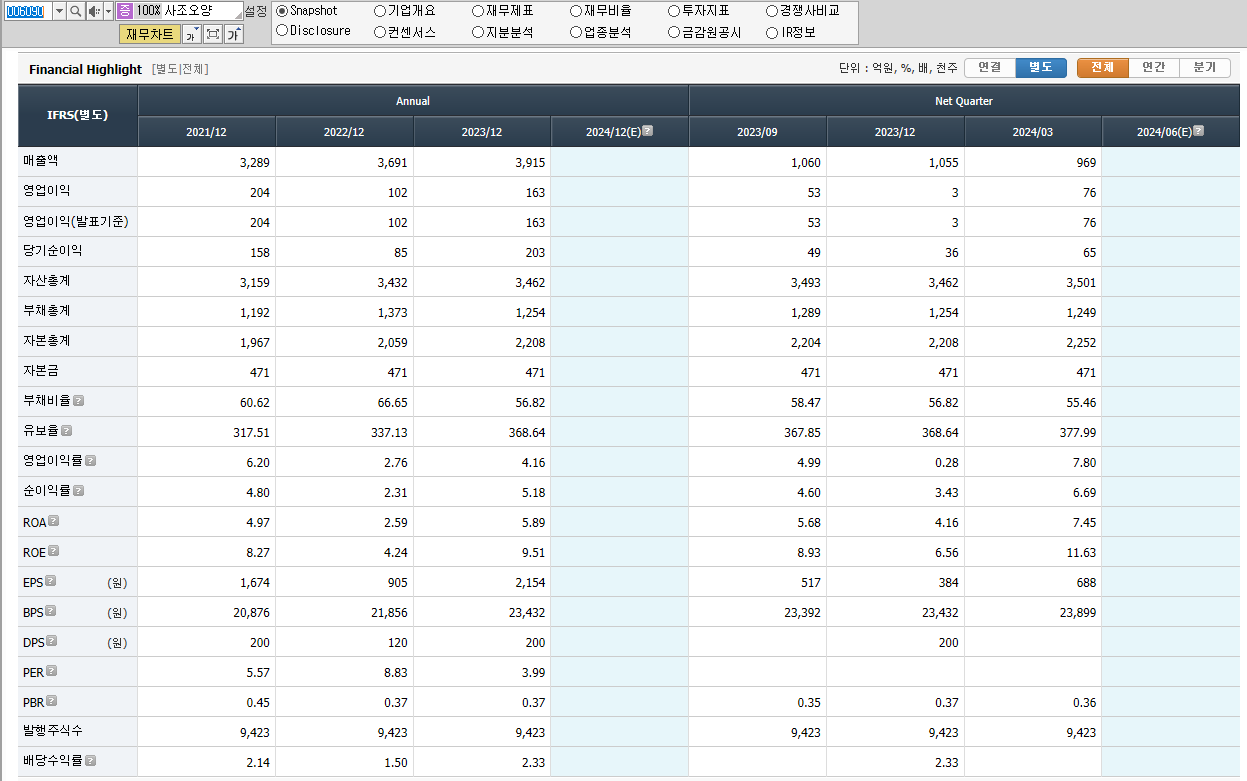Image resolution: width=1247 pixels, height=781 pixels.
Task: Select the 지분분석 radio button
Action: click(478, 32)
